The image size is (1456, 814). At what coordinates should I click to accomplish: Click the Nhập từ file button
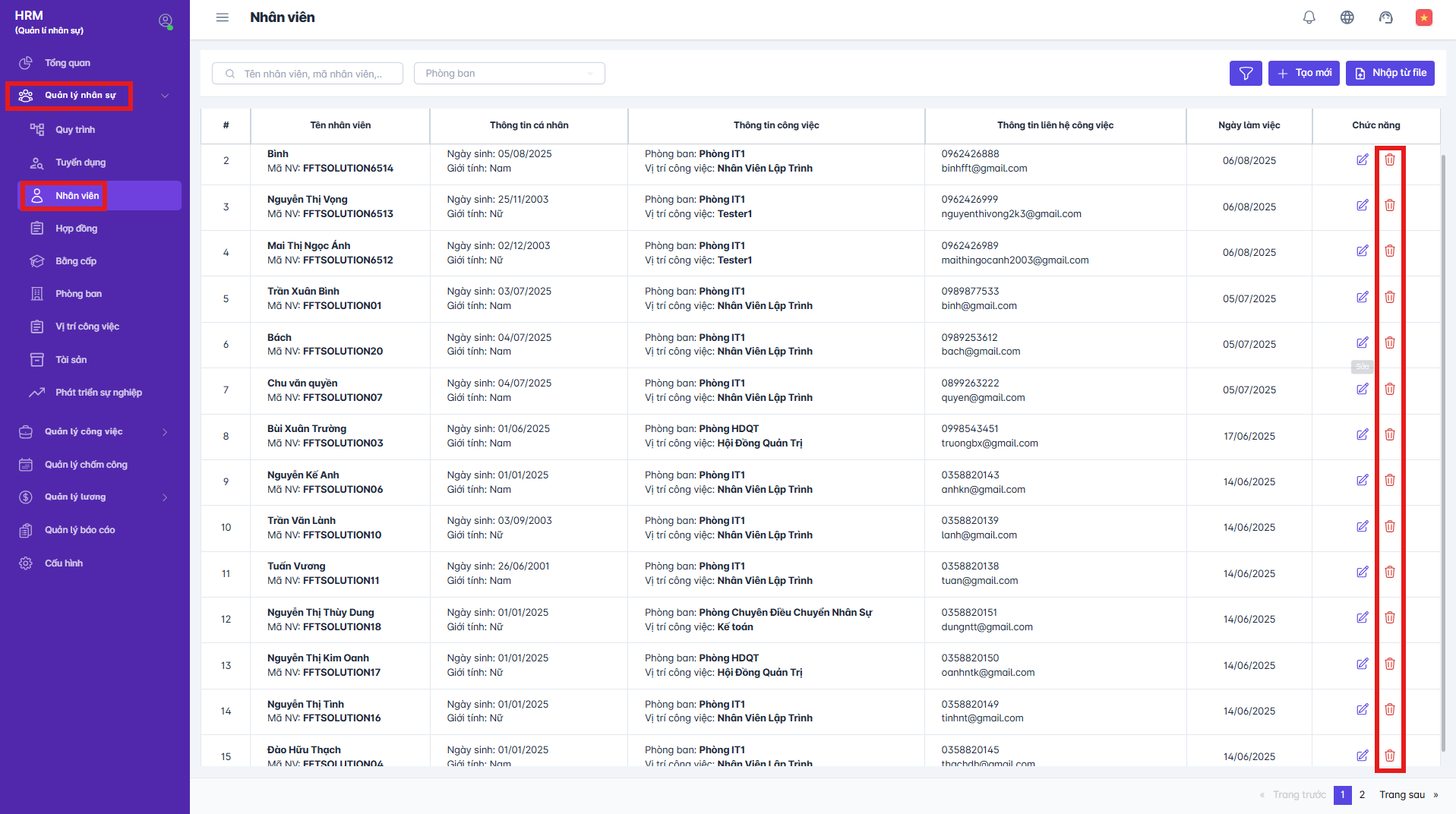pos(1389,73)
